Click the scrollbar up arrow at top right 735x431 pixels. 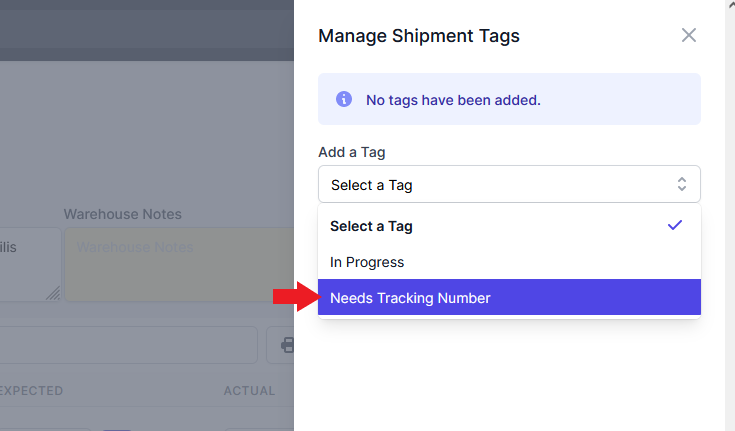pos(731,3)
